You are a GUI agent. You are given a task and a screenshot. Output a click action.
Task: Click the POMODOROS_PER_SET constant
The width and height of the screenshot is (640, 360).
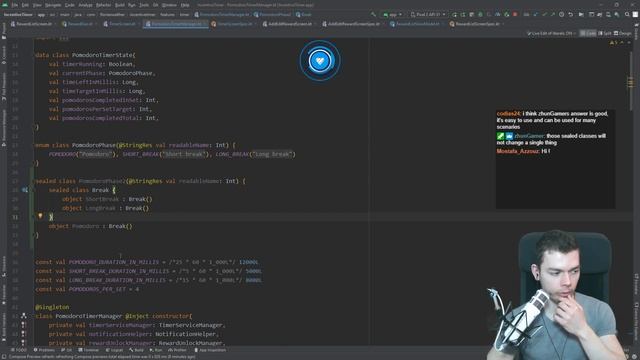tap(98, 289)
